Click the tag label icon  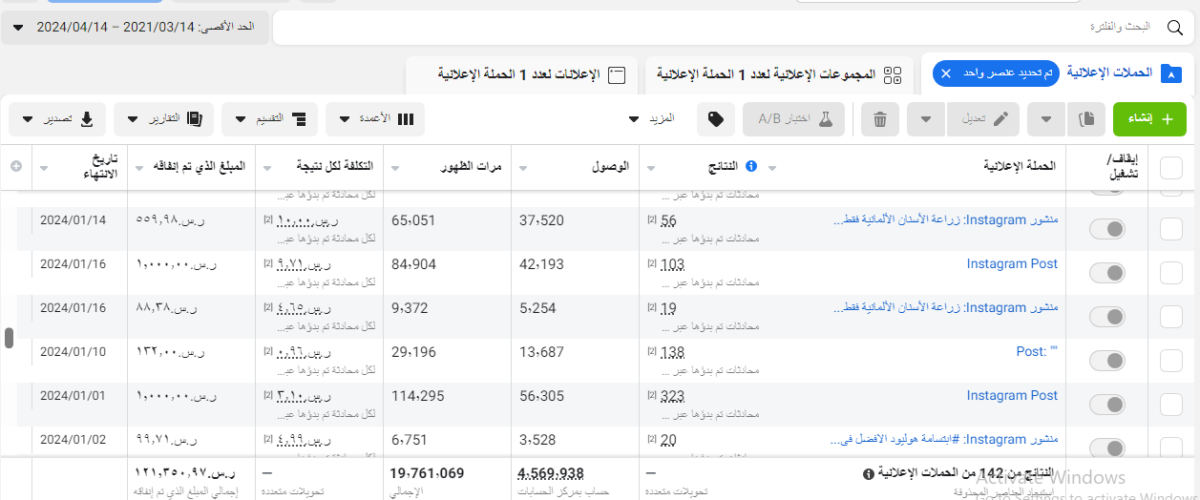coord(715,119)
